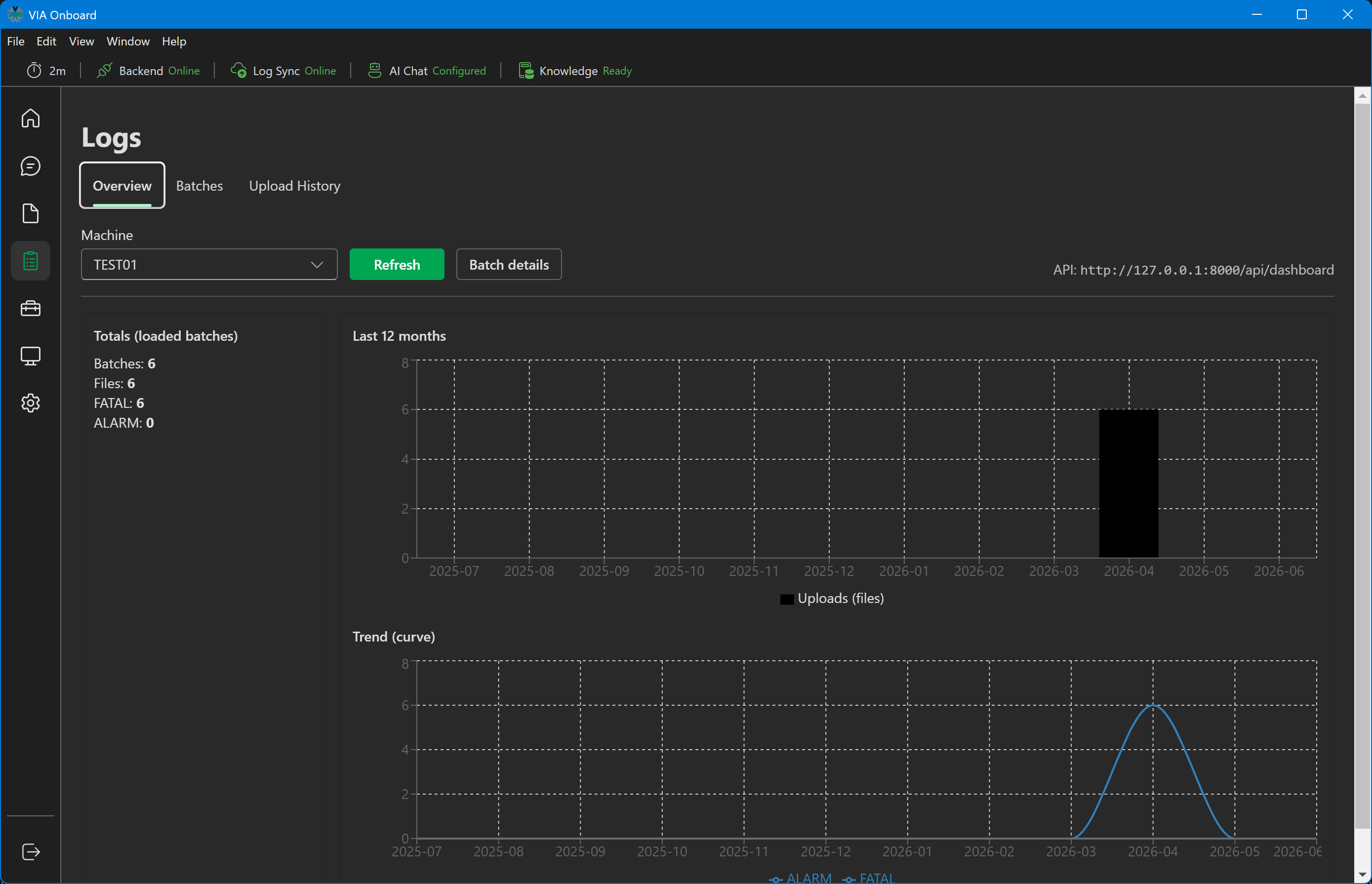Click the 'Totals (loaded batches)' heading
The height and width of the screenshot is (884, 1372).
(165, 336)
